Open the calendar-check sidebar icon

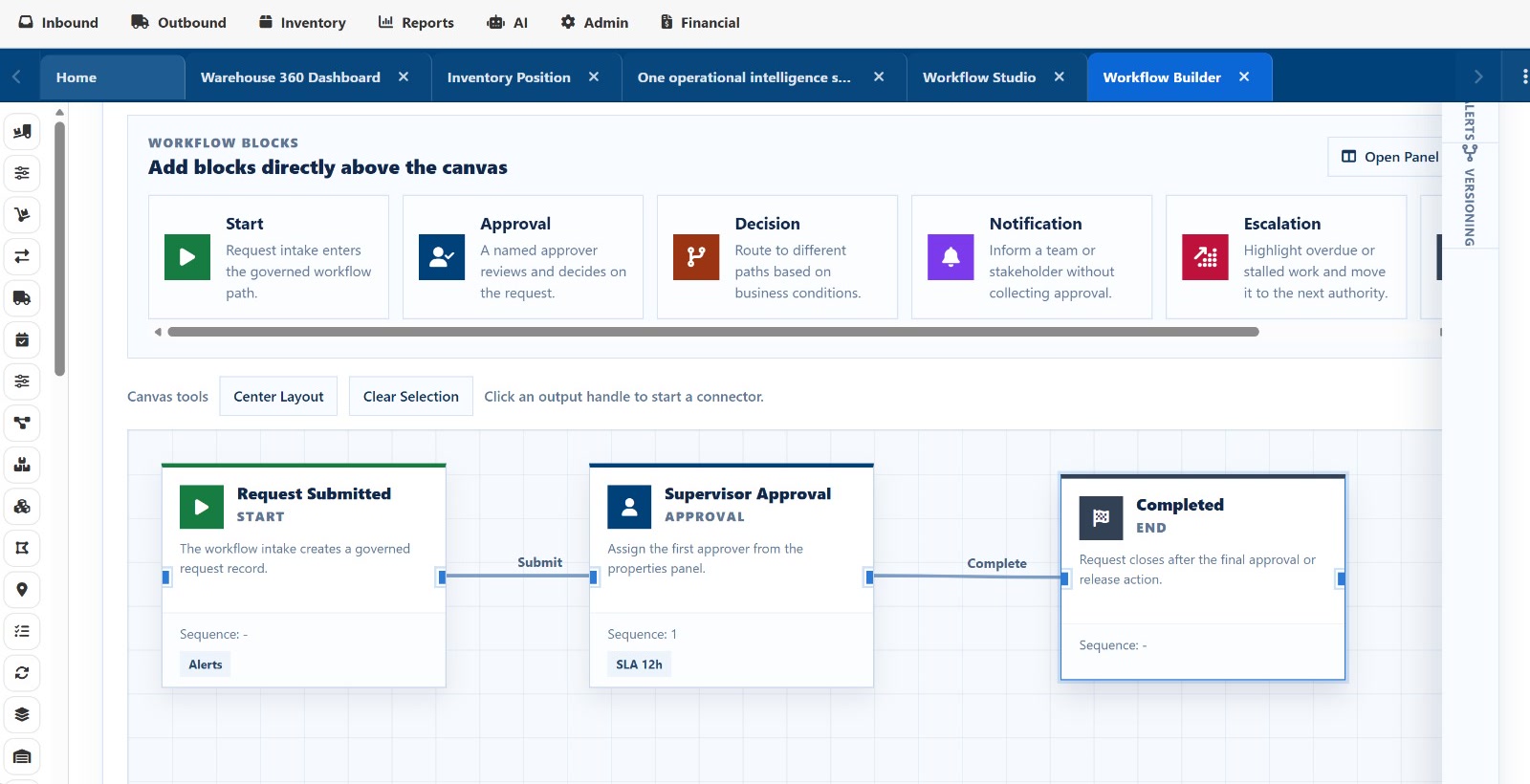tap(22, 339)
